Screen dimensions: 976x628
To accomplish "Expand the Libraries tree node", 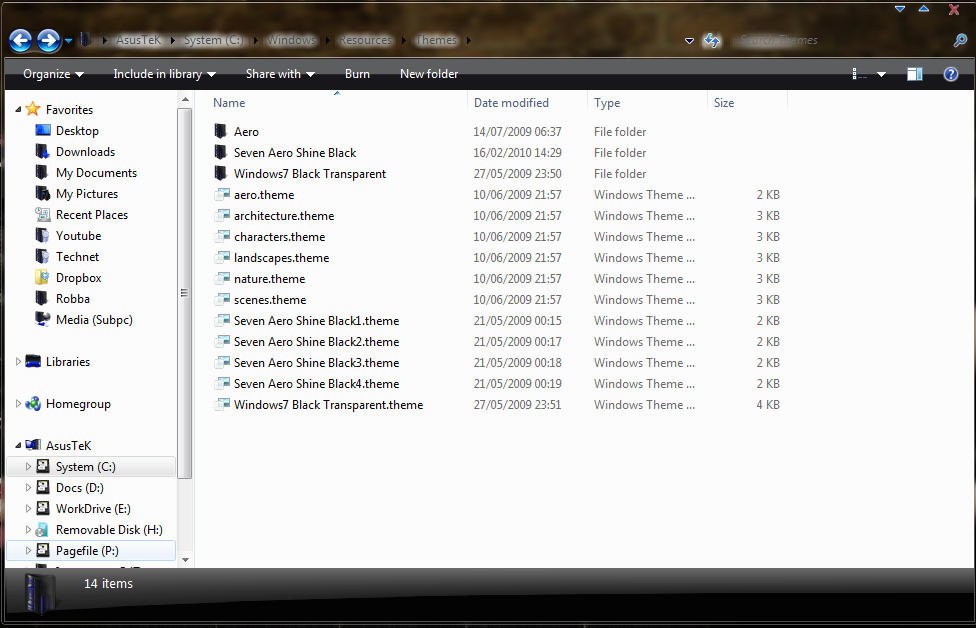I will (x=18, y=362).
